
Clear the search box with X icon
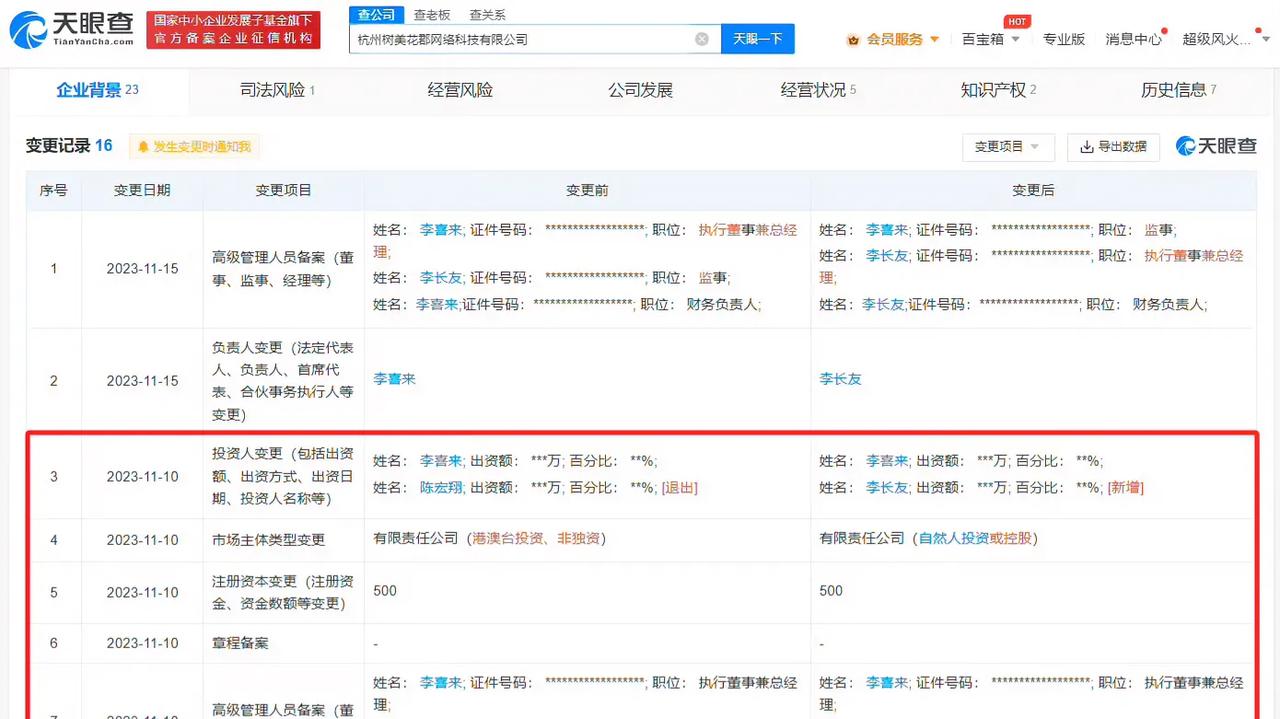702,39
